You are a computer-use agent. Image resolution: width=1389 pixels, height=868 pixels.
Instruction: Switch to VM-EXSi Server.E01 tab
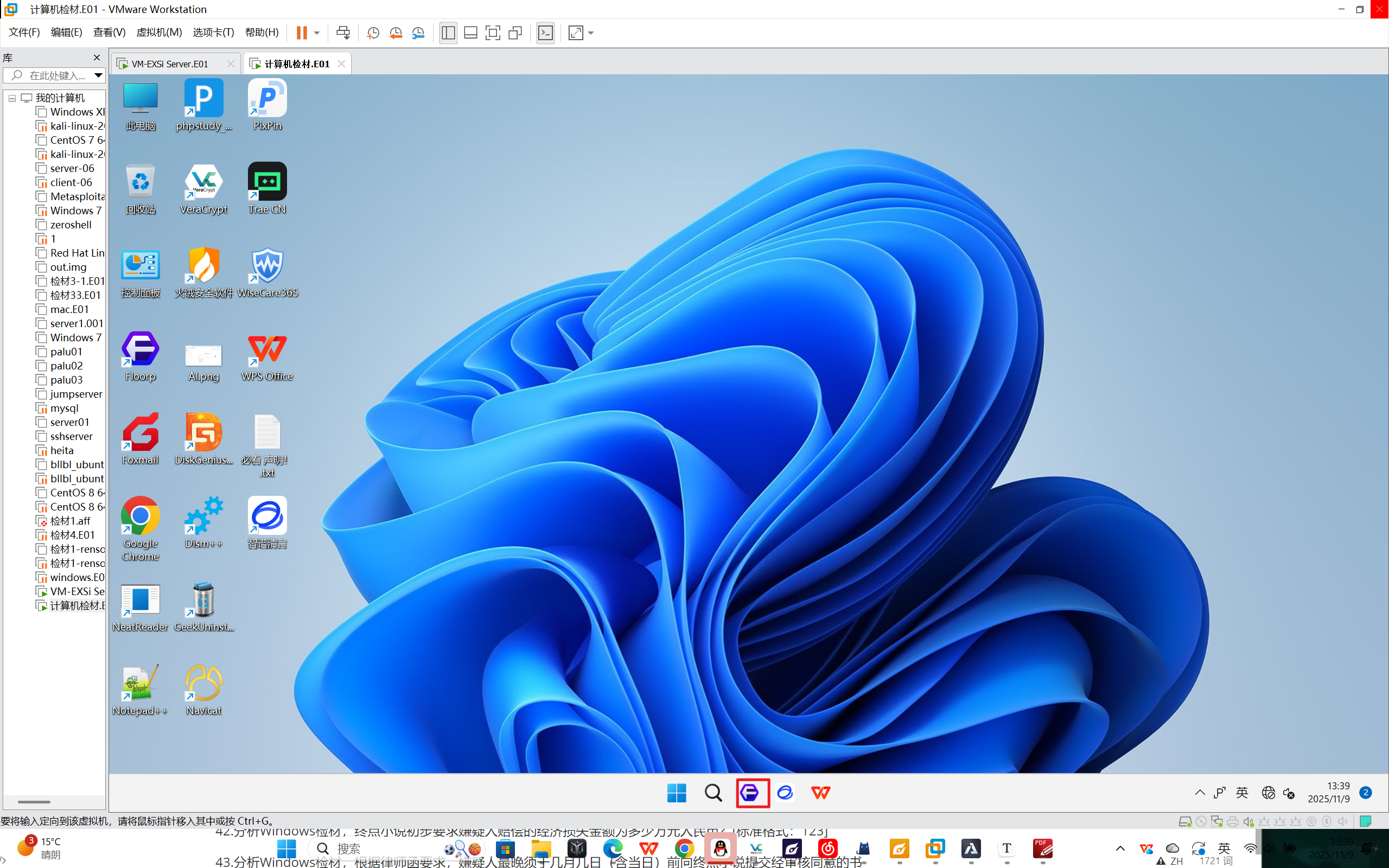(170, 63)
